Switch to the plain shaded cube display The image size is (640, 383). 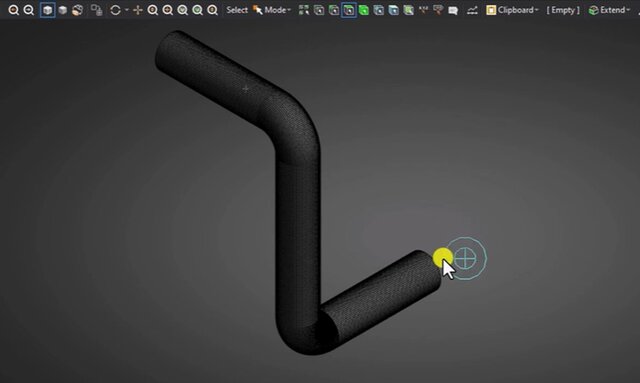coord(62,10)
